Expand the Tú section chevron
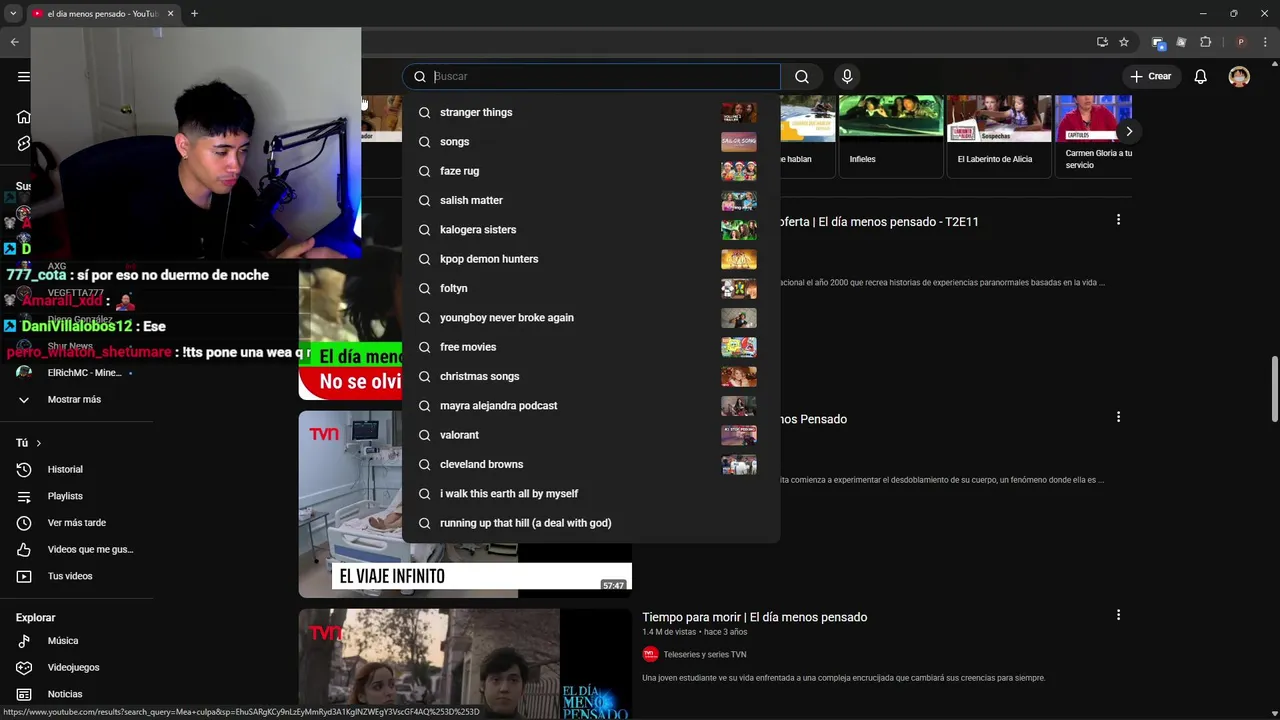The width and height of the screenshot is (1280, 720). 39,443
